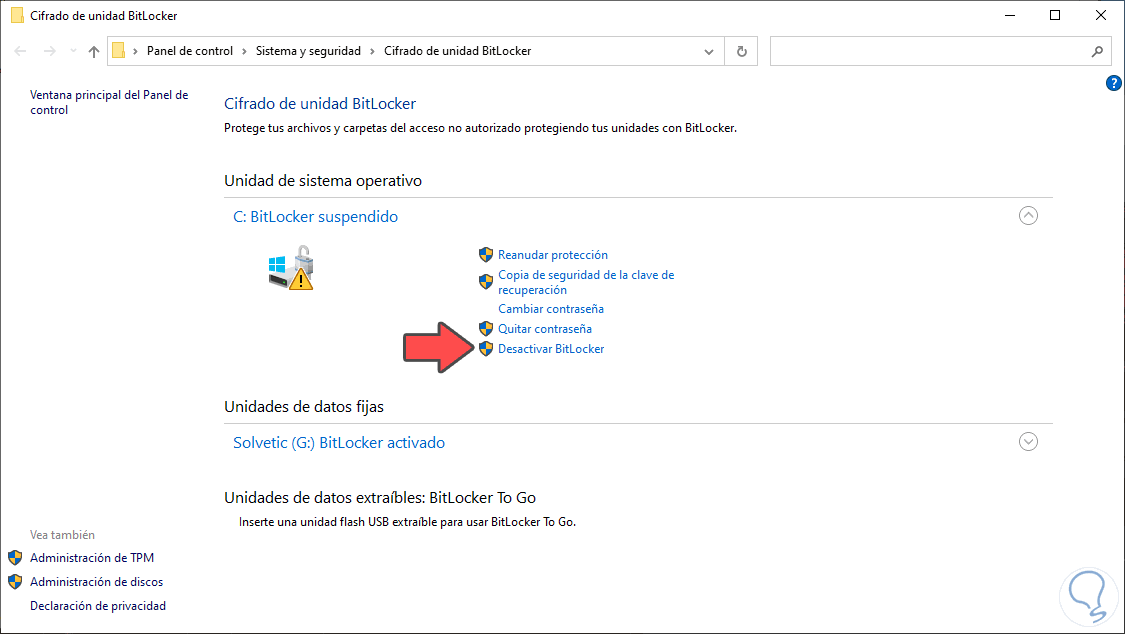Open the blue Help icon
1125x634 pixels.
pos(1114,83)
